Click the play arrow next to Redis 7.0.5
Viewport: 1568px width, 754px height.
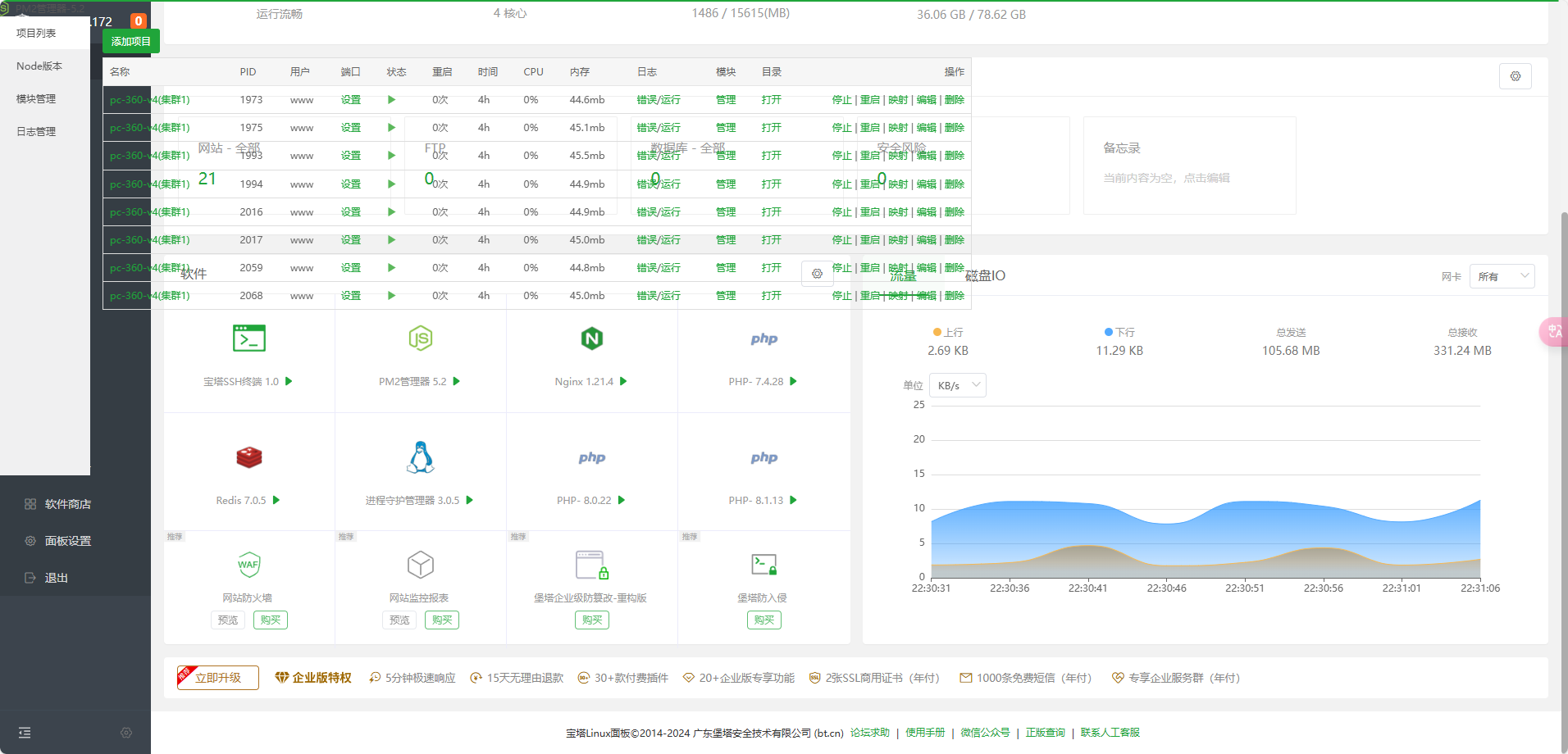click(276, 500)
